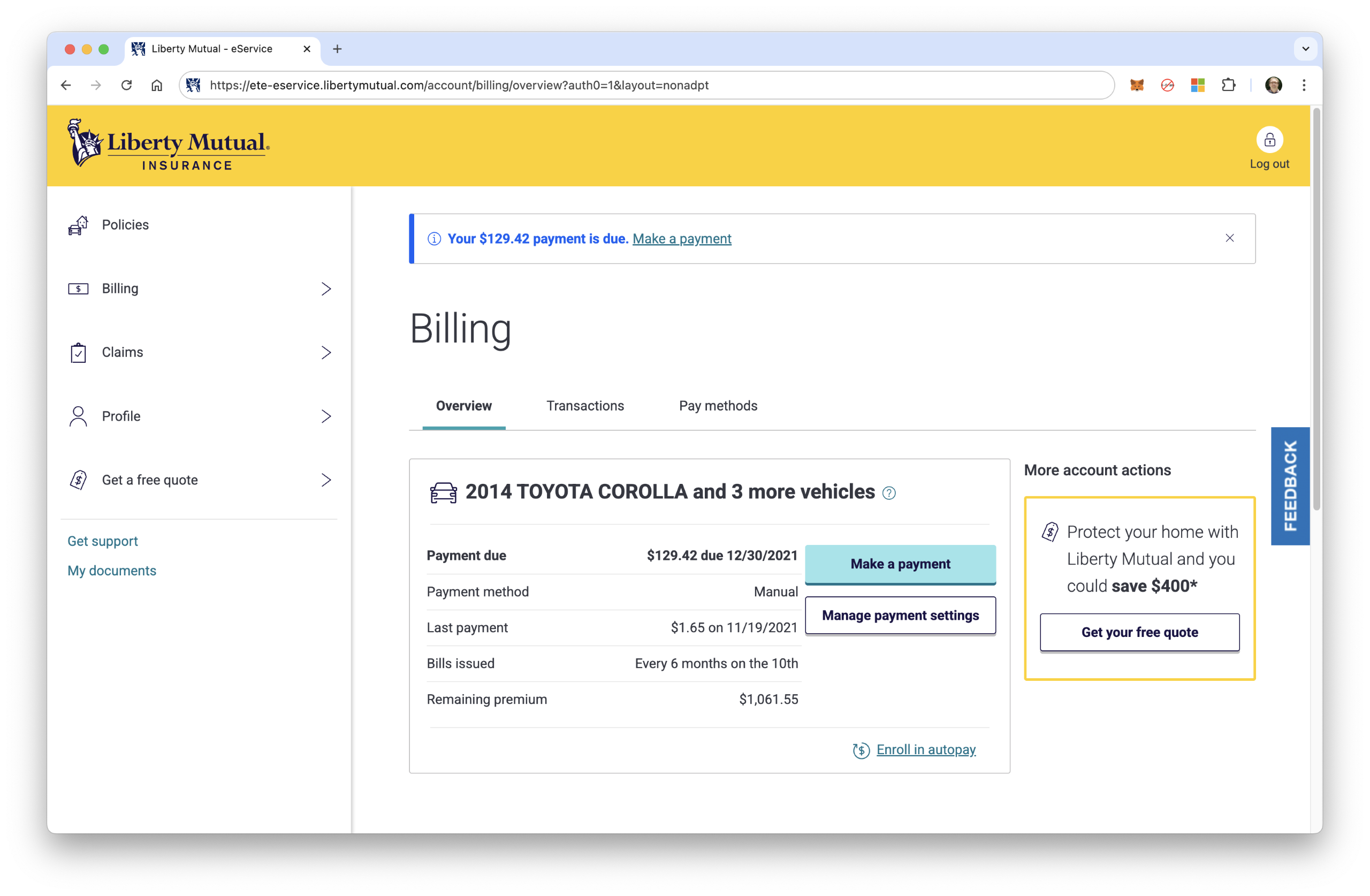Close the Liberty Mutual eService tab

click(x=307, y=49)
